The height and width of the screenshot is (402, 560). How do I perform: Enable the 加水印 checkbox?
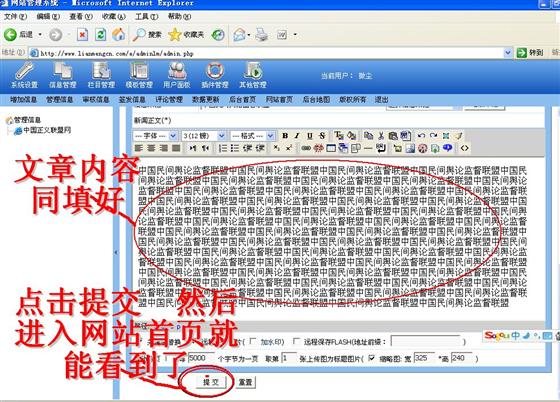pos(253,341)
